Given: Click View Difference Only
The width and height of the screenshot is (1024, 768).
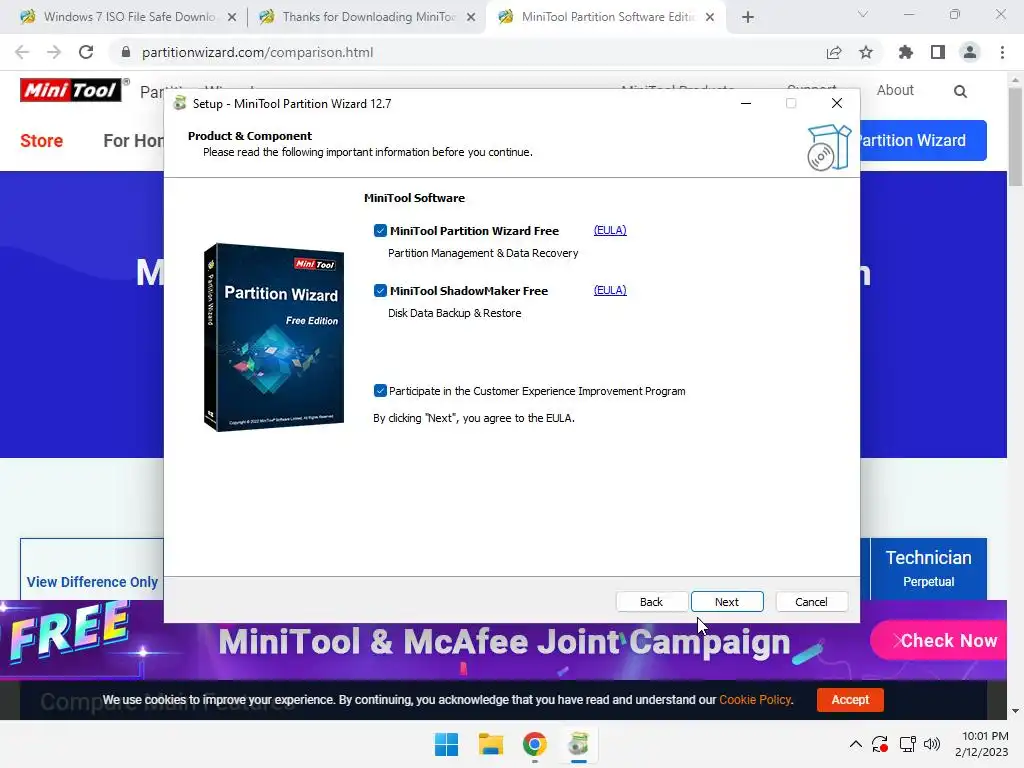Looking at the screenshot, I should (x=92, y=582).
